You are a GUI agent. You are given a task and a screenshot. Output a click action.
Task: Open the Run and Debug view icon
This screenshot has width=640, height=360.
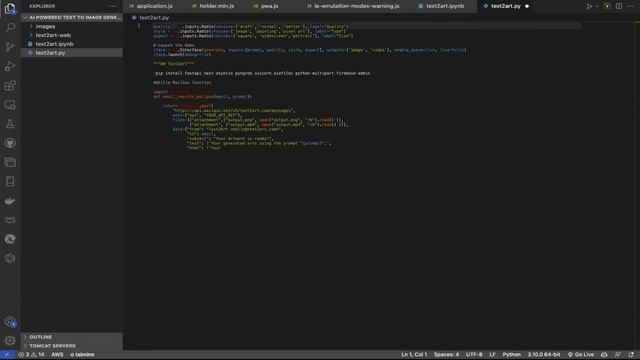pyautogui.click(x=10, y=66)
